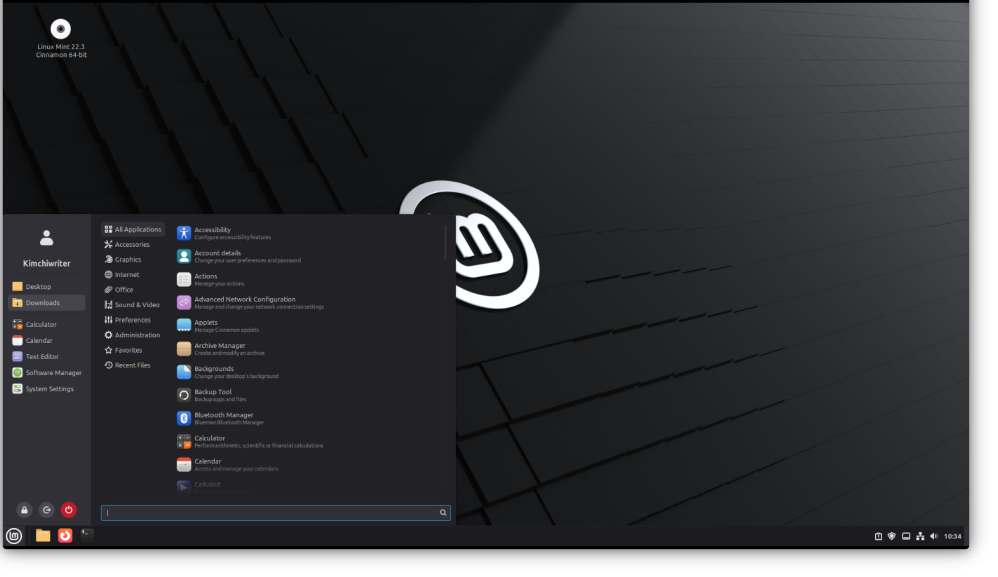
Task: Click the application menu scrollbar
Action: 446,243
